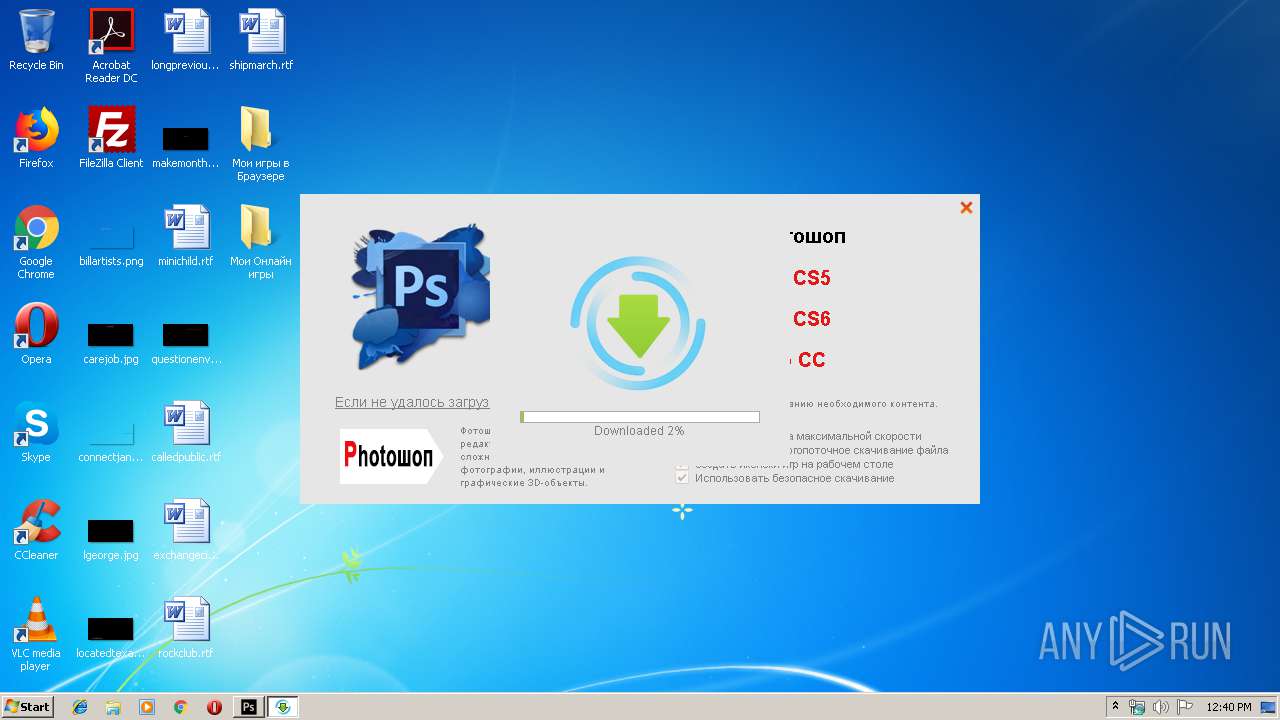Select minichild.rtf document
The width and height of the screenshot is (1280, 720).
point(186,236)
